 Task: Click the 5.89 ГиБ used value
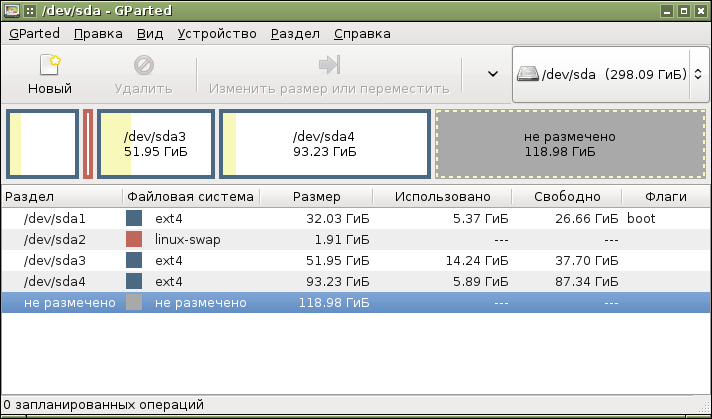pos(481,281)
